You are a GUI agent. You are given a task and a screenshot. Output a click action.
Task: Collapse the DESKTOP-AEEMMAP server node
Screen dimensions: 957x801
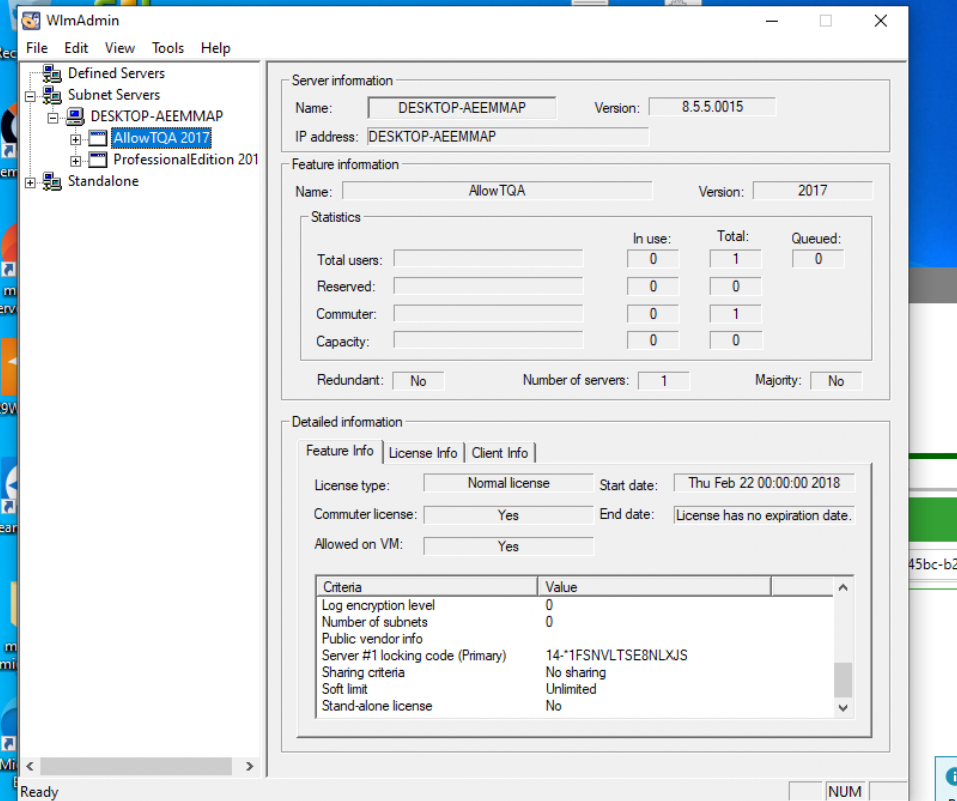point(53,118)
